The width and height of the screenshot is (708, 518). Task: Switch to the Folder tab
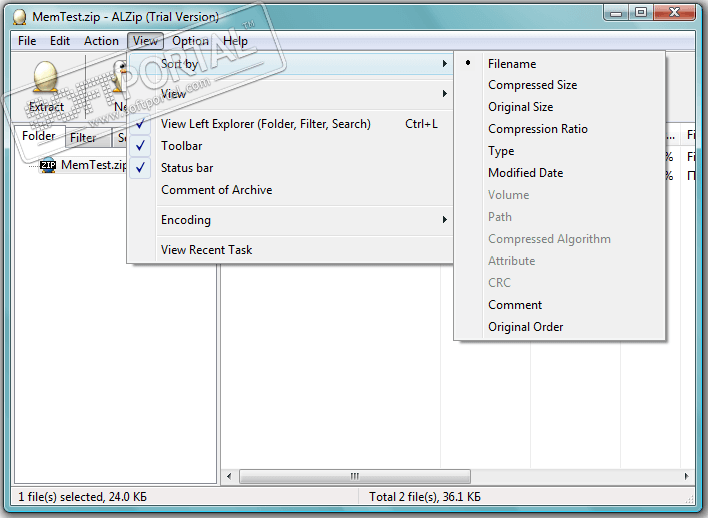pyautogui.click(x=39, y=136)
